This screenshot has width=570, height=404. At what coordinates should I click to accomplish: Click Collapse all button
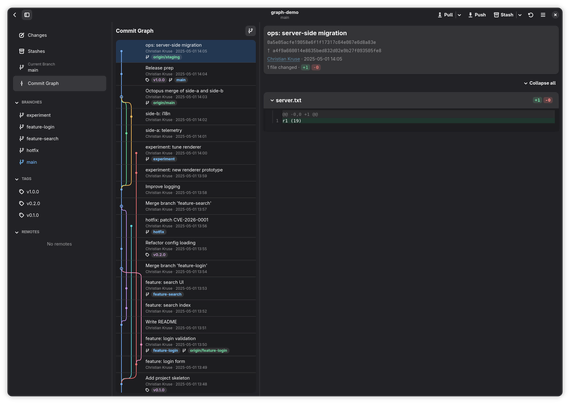540,83
